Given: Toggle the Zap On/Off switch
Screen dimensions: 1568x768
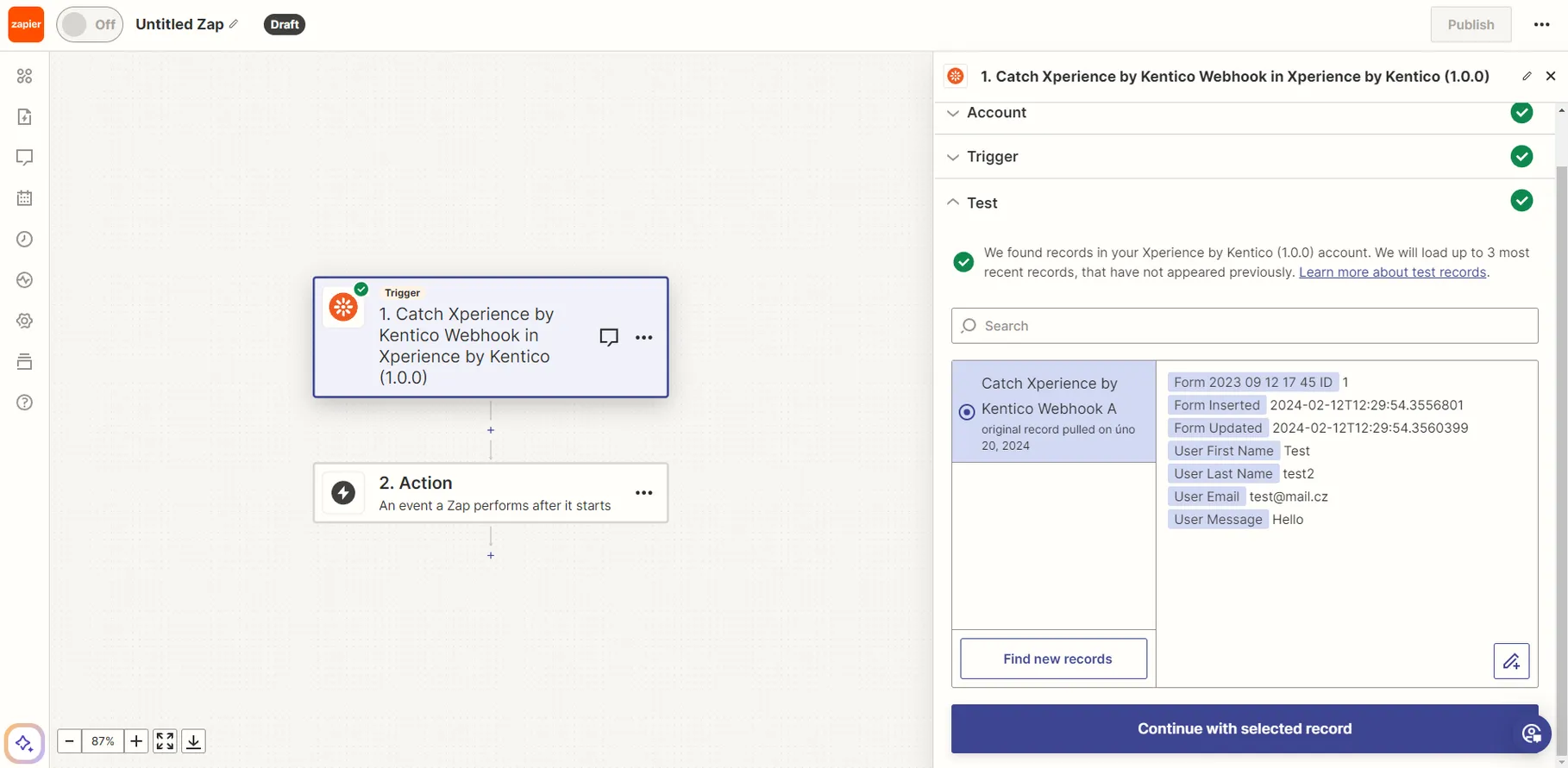Looking at the screenshot, I should (90, 24).
